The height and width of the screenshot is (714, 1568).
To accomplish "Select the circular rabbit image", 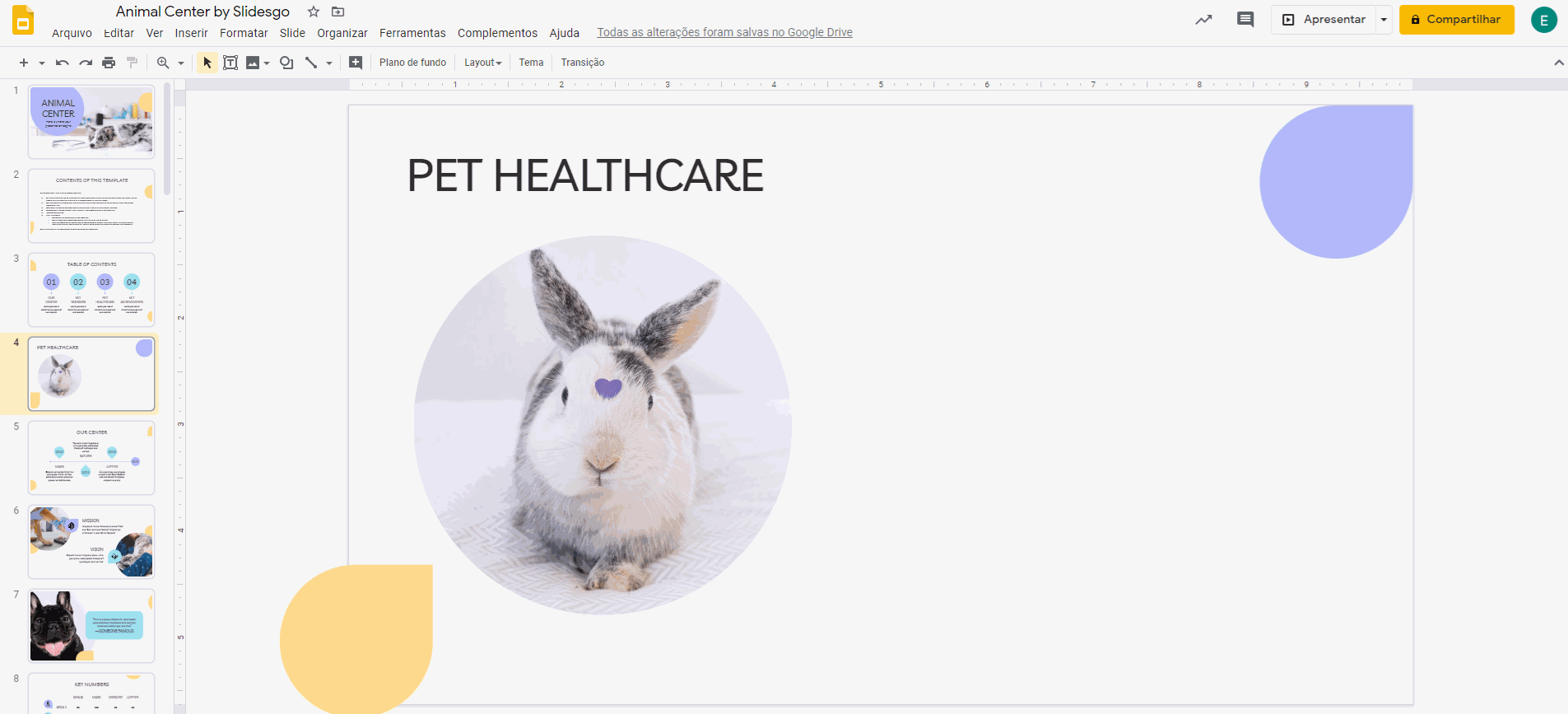I will (x=603, y=425).
